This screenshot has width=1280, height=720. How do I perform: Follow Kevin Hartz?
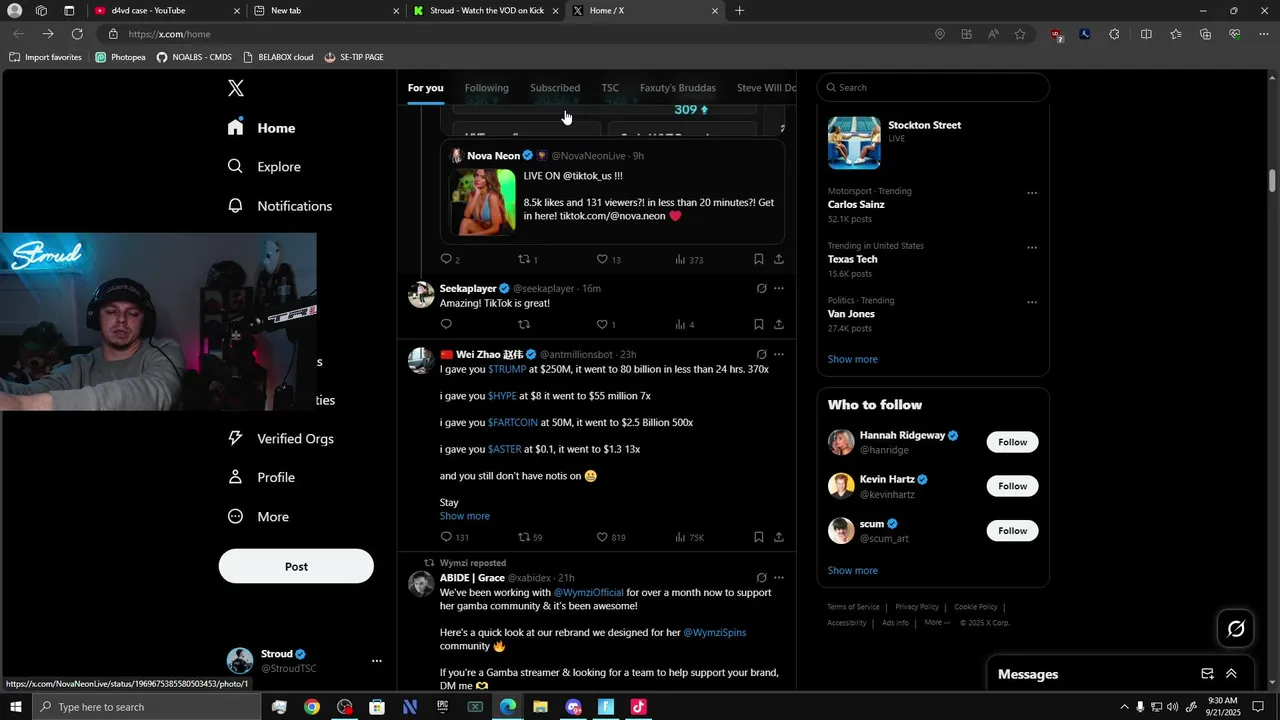(x=1012, y=486)
